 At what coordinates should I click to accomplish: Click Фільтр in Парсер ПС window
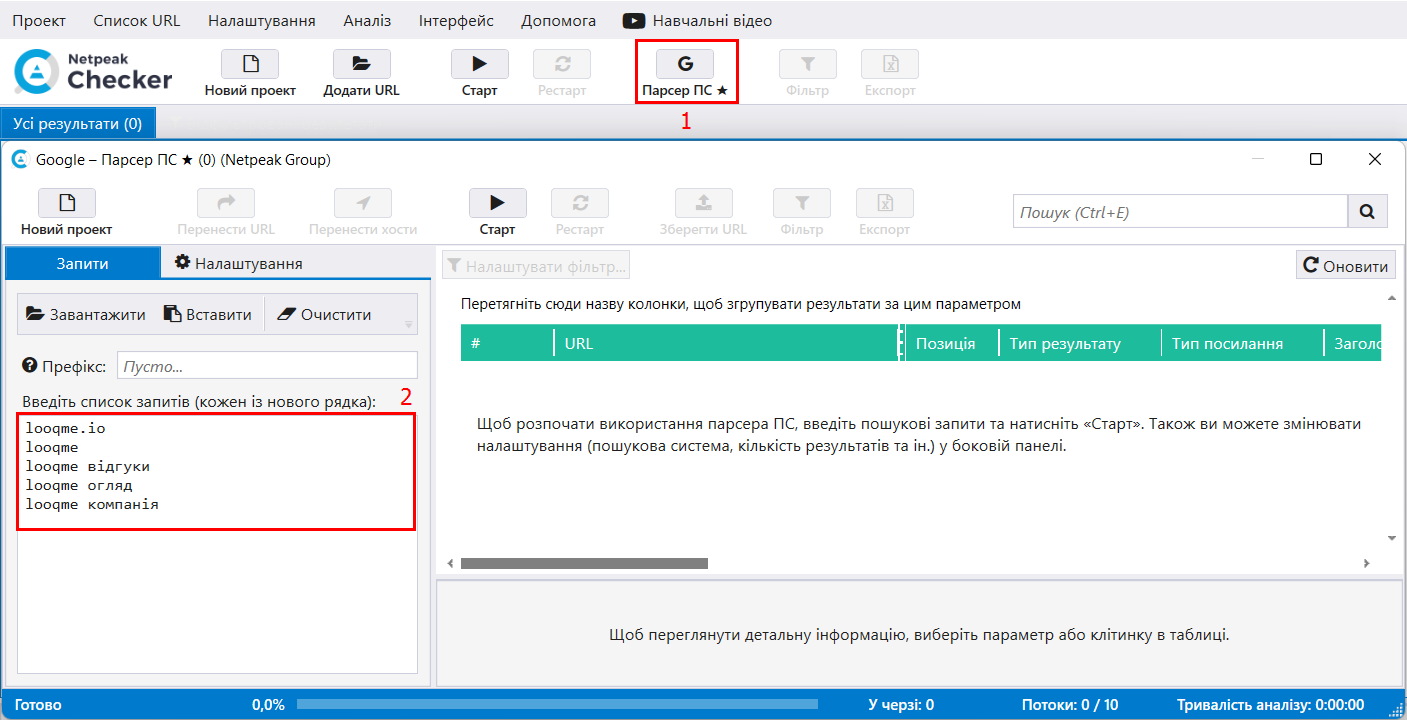click(801, 213)
